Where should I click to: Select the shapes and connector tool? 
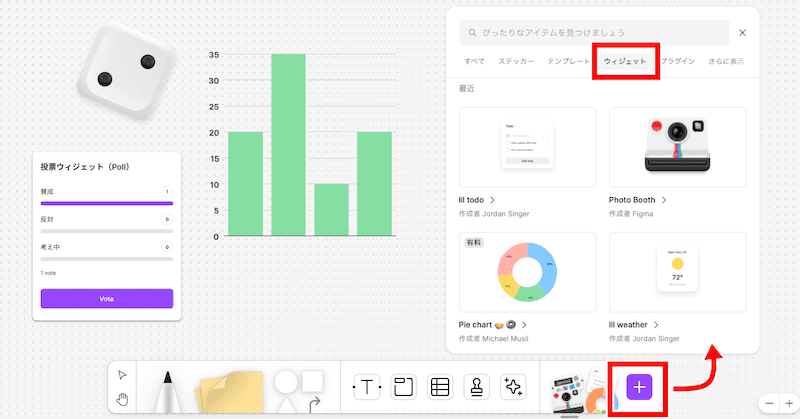click(x=298, y=389)
